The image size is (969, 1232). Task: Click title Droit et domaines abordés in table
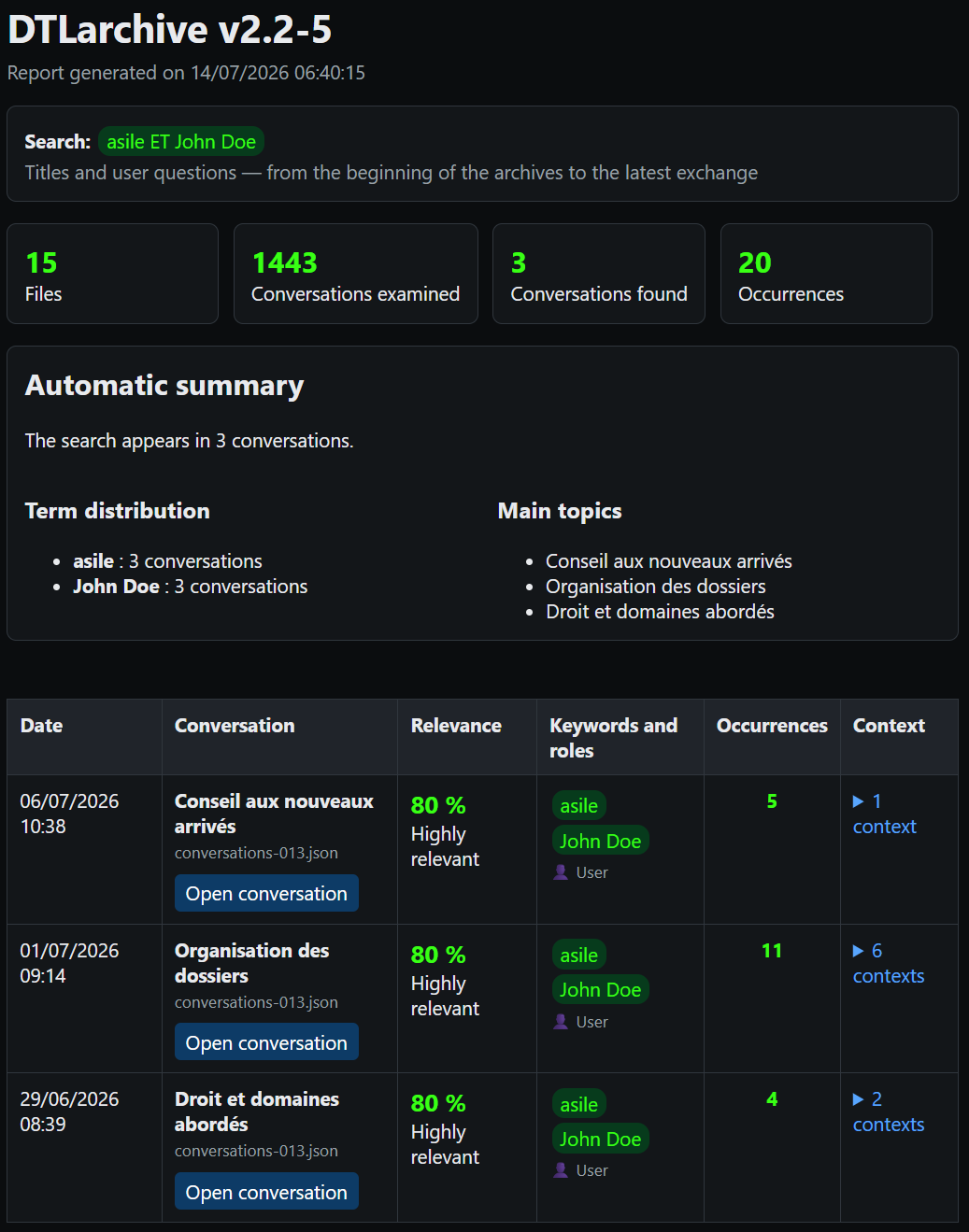tap(257, 1112)
